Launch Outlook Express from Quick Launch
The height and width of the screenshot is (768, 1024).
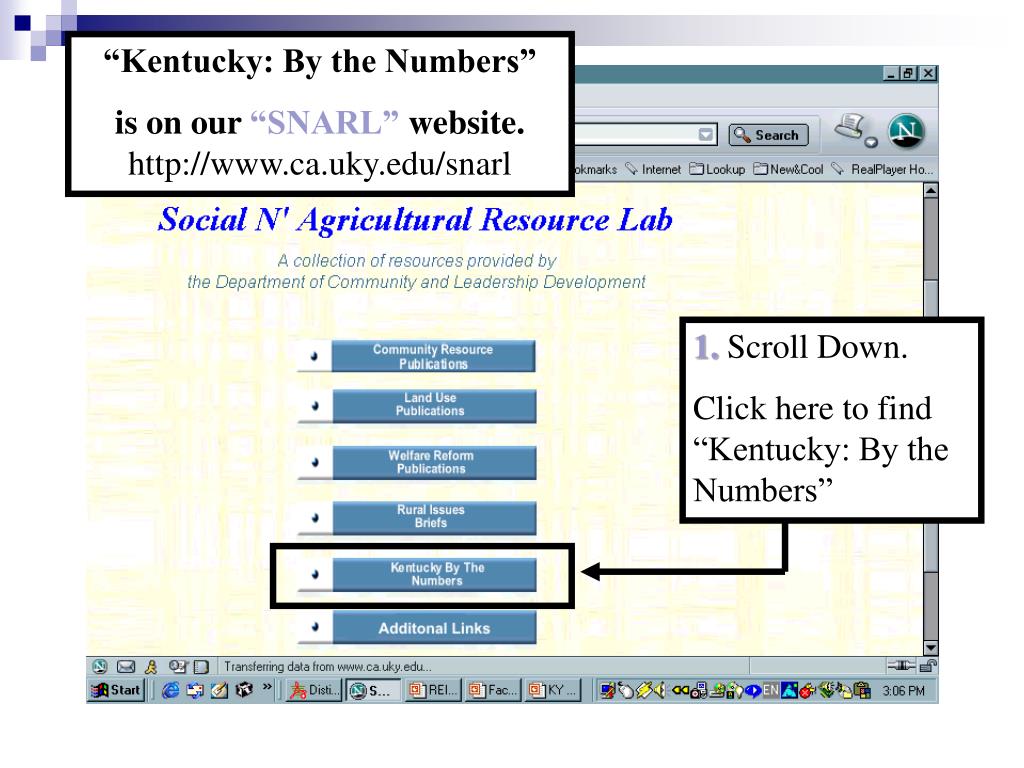pyautogui.click(x=195, y=690)
